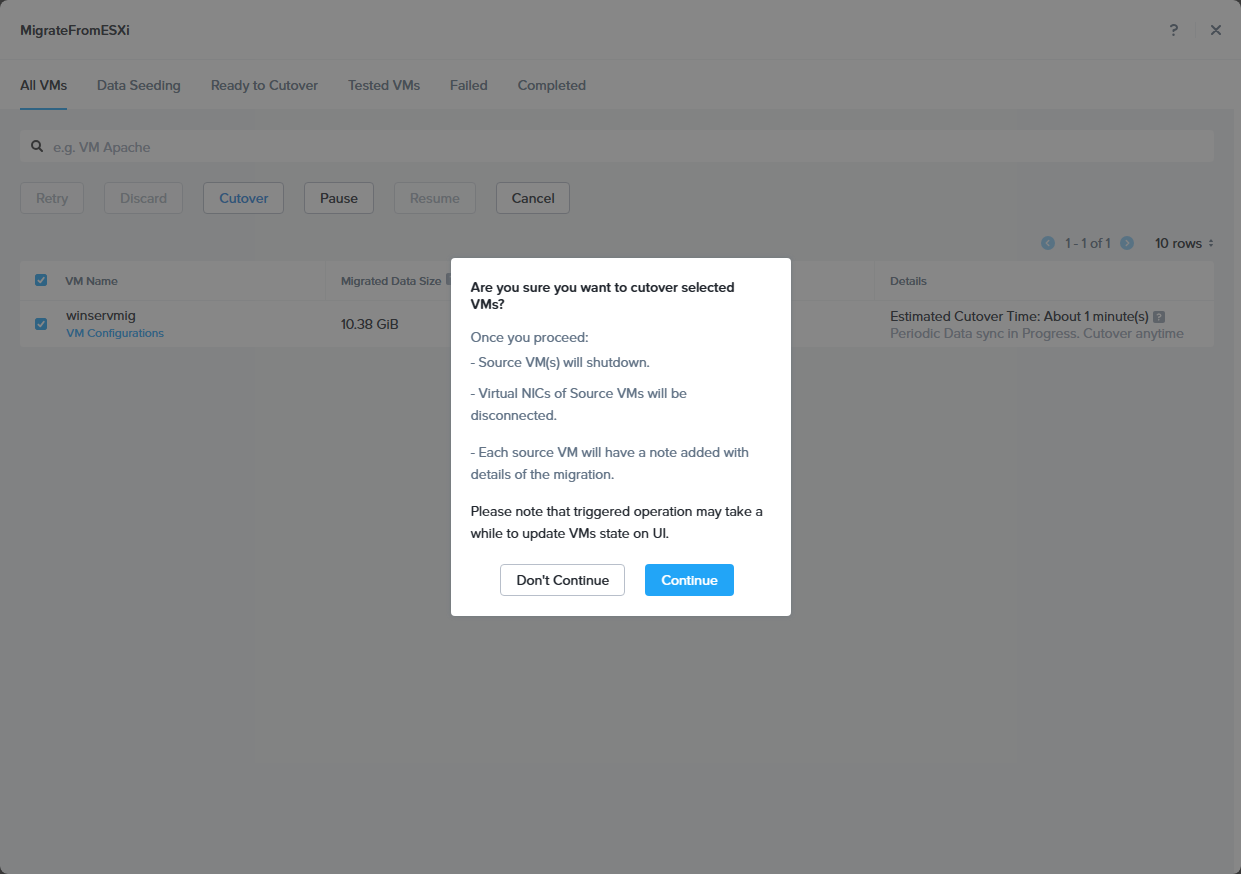Image resolution: width=1241 pixels, height=874 pixels.
Task: Click the Cutover button
Action: (x=244, y=198)
